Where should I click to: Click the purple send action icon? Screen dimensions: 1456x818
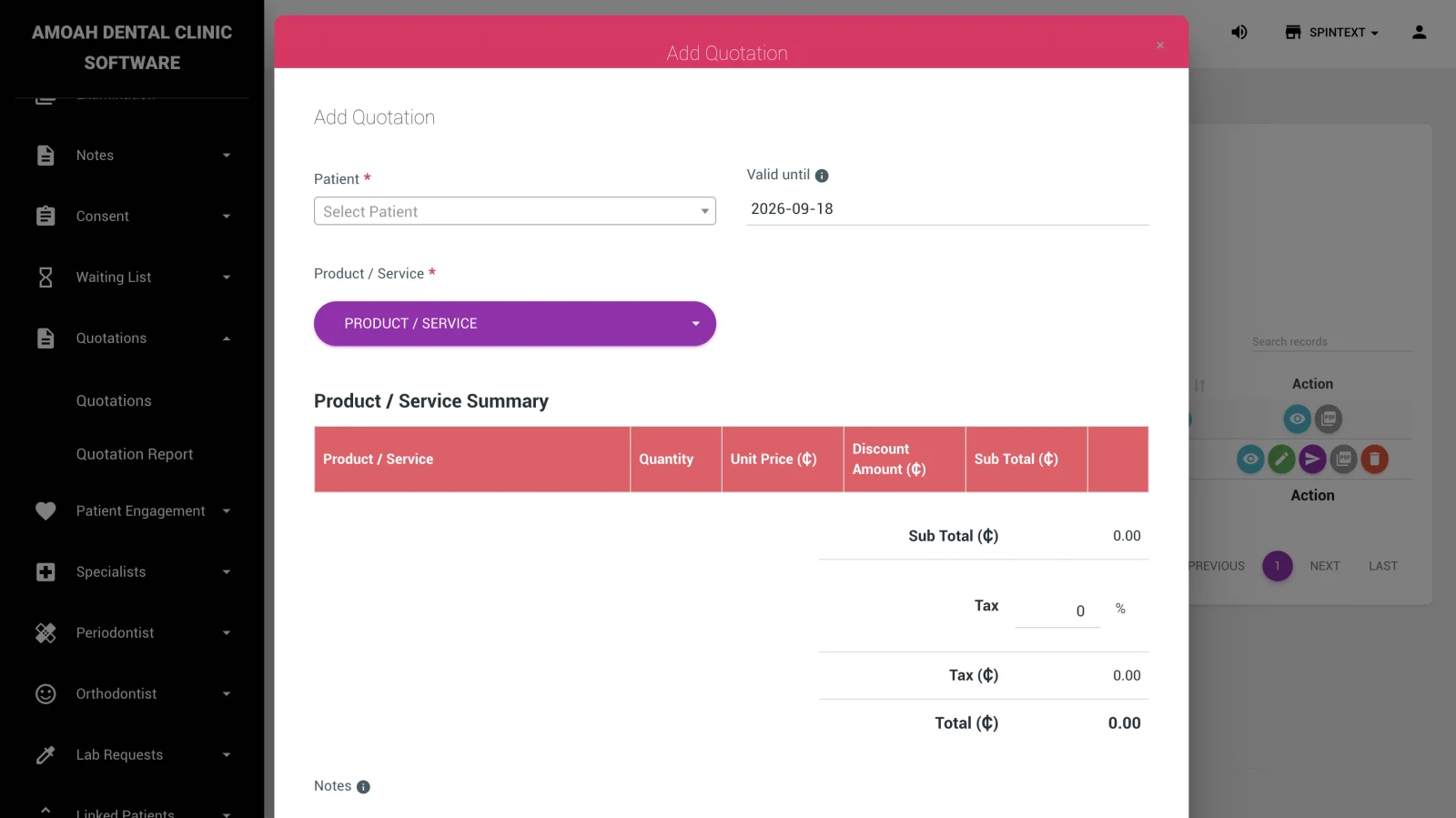[1312, 459]
